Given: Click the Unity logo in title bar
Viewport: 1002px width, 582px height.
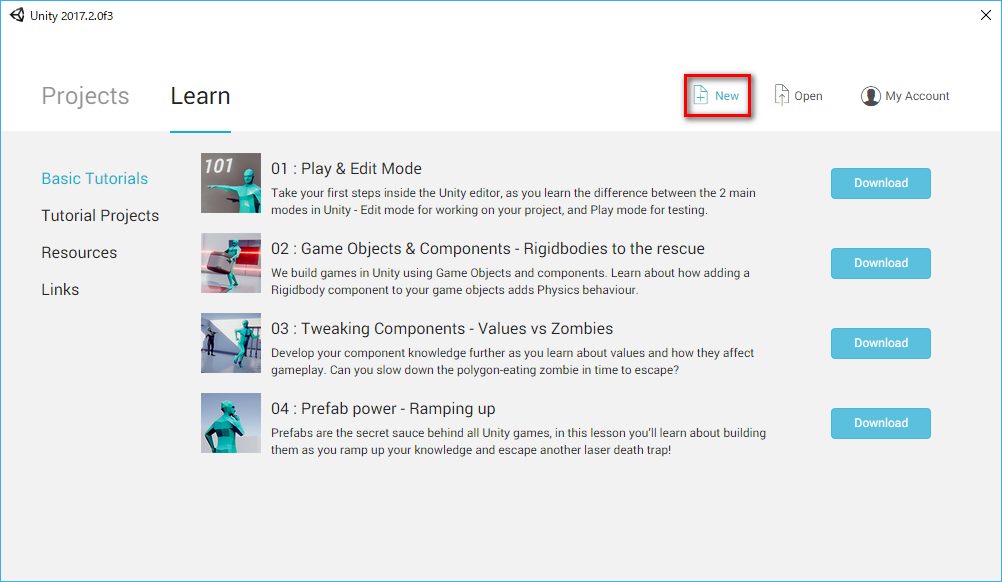Looking at the screenshot, I should (x=17, y=15).
